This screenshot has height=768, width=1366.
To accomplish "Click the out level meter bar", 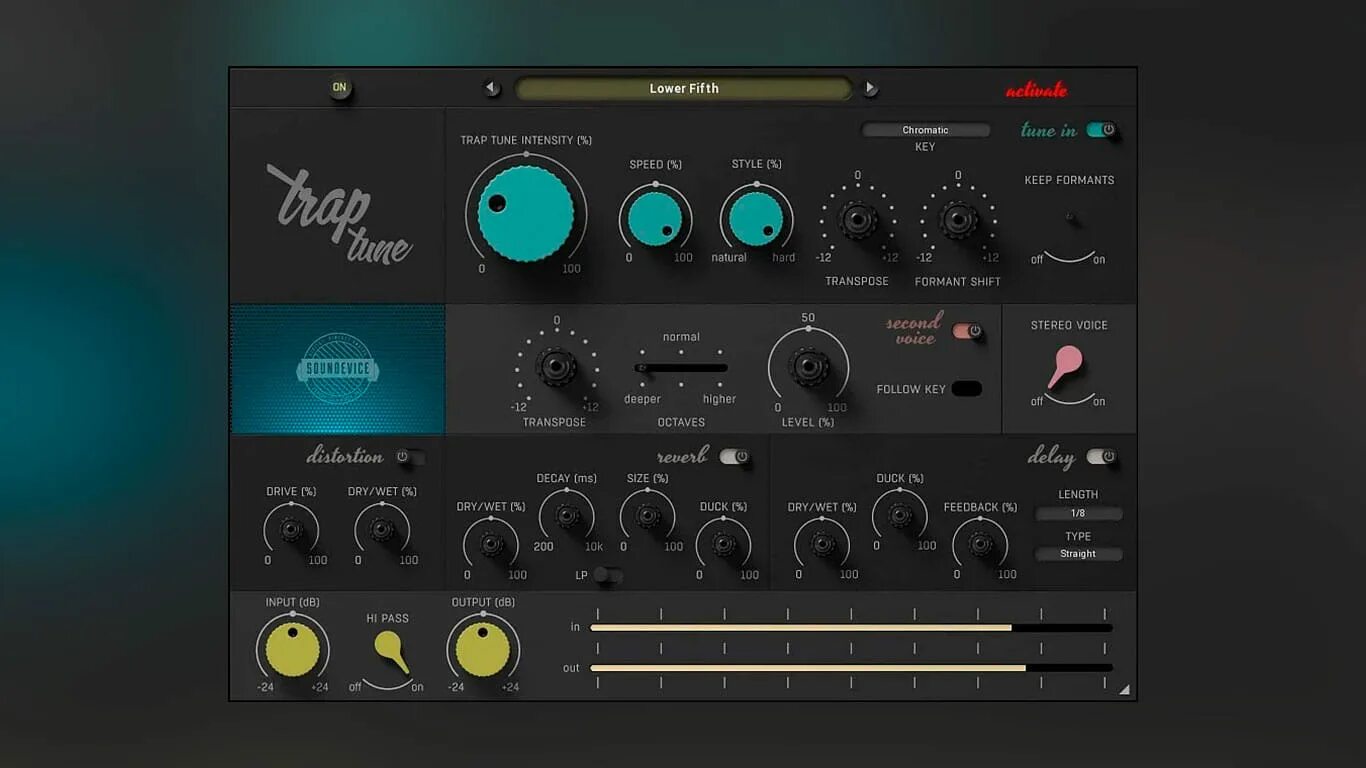I will click(851, 668).
